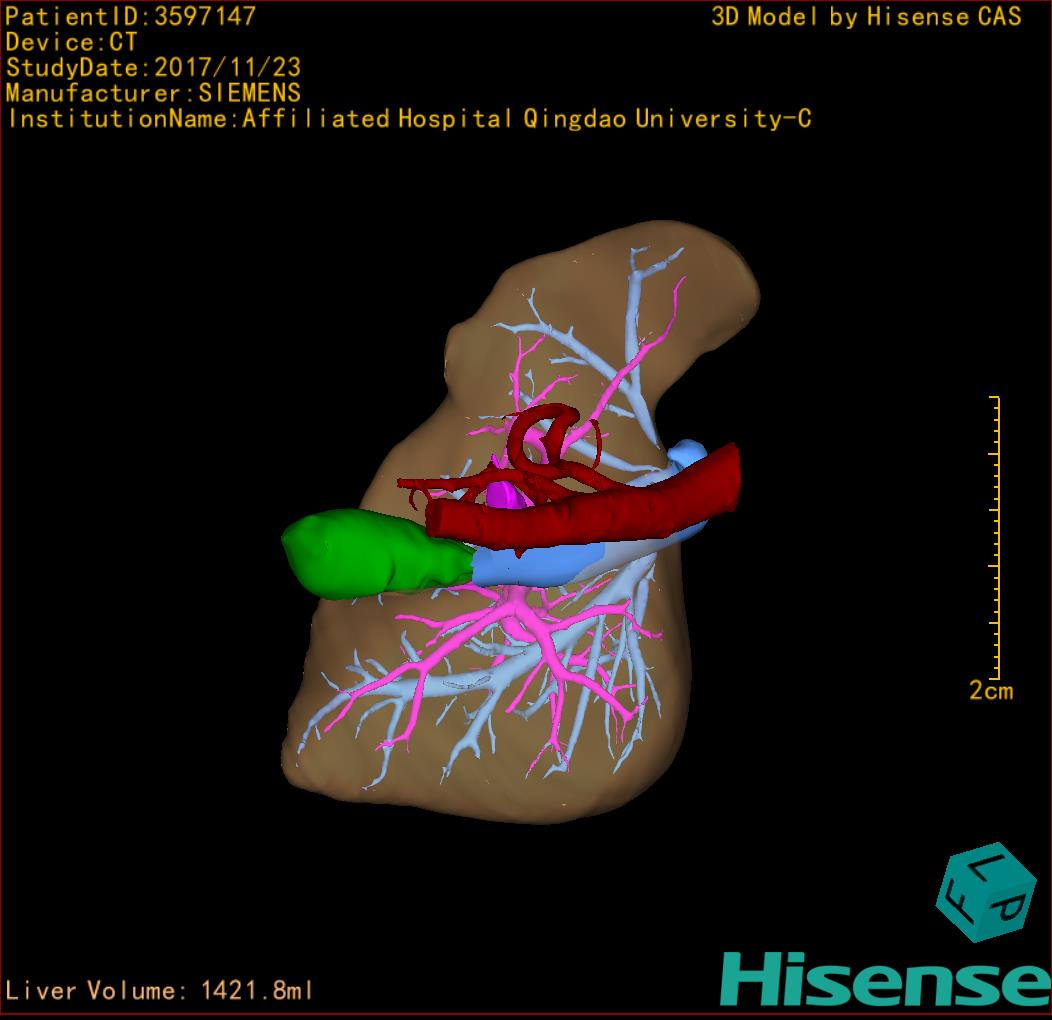Click the Manufacturer:SIEMENS text
1052x1020 pixels.
tap(153, 93)
